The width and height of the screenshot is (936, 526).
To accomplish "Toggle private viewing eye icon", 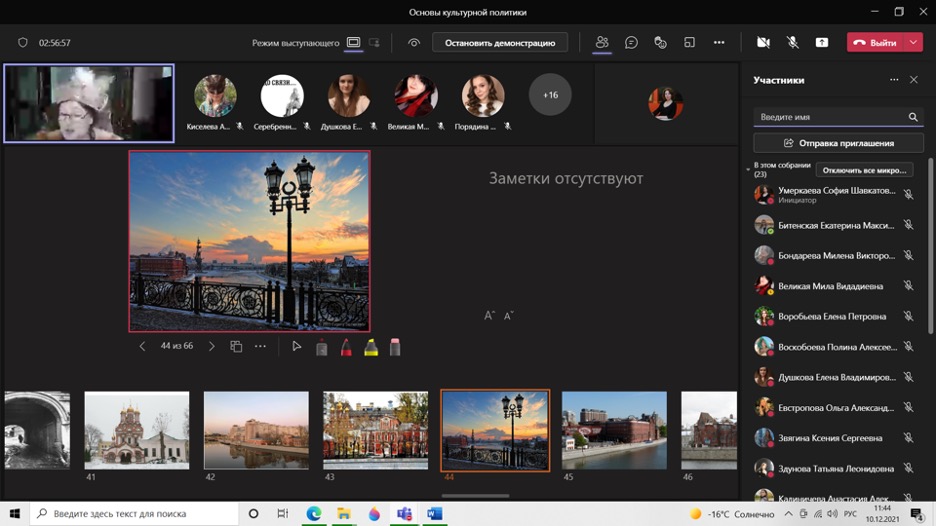I will click(414, 43).
